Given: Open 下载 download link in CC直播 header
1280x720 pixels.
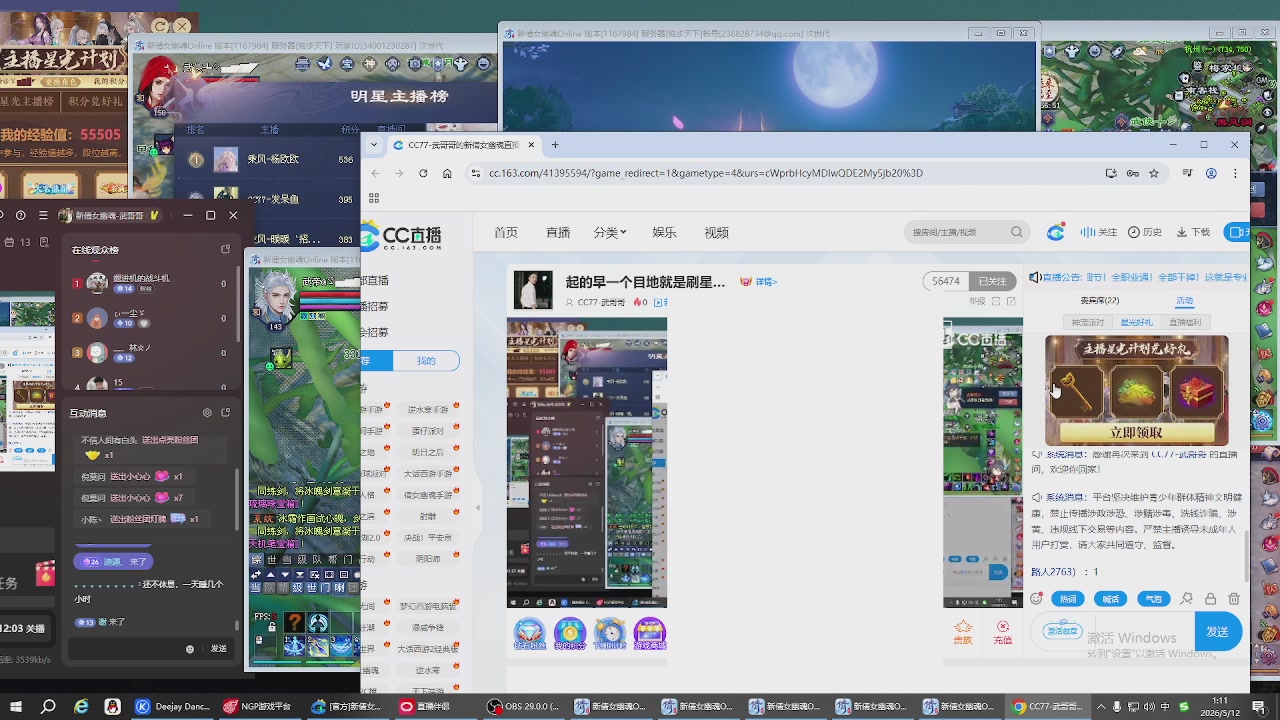Looking at the screenshot, I should (1193, 232).
